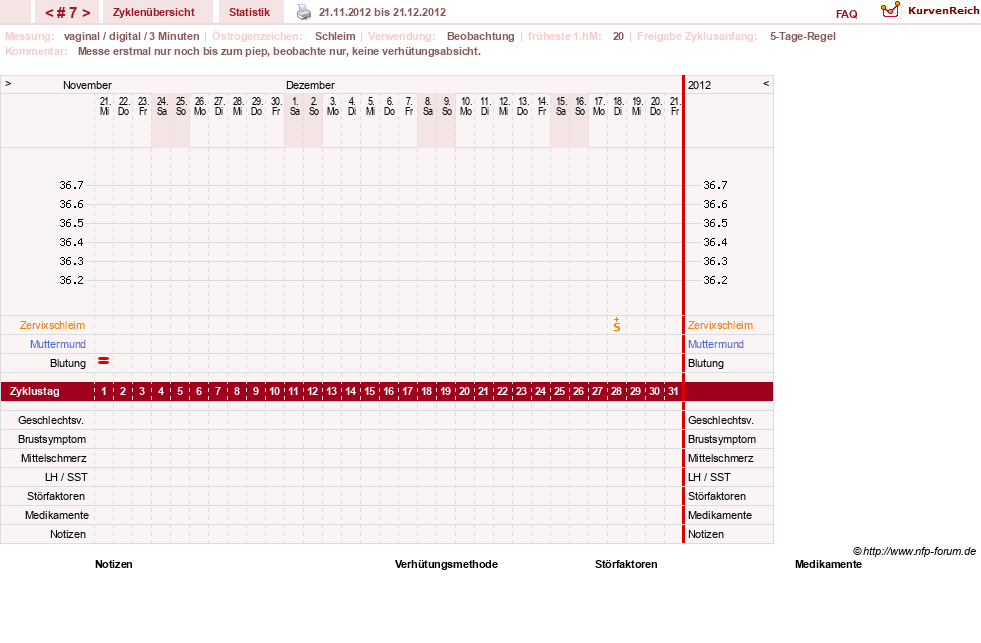
Task: Click the comment text starting Messe erstmal
Action: coord(279,51)
